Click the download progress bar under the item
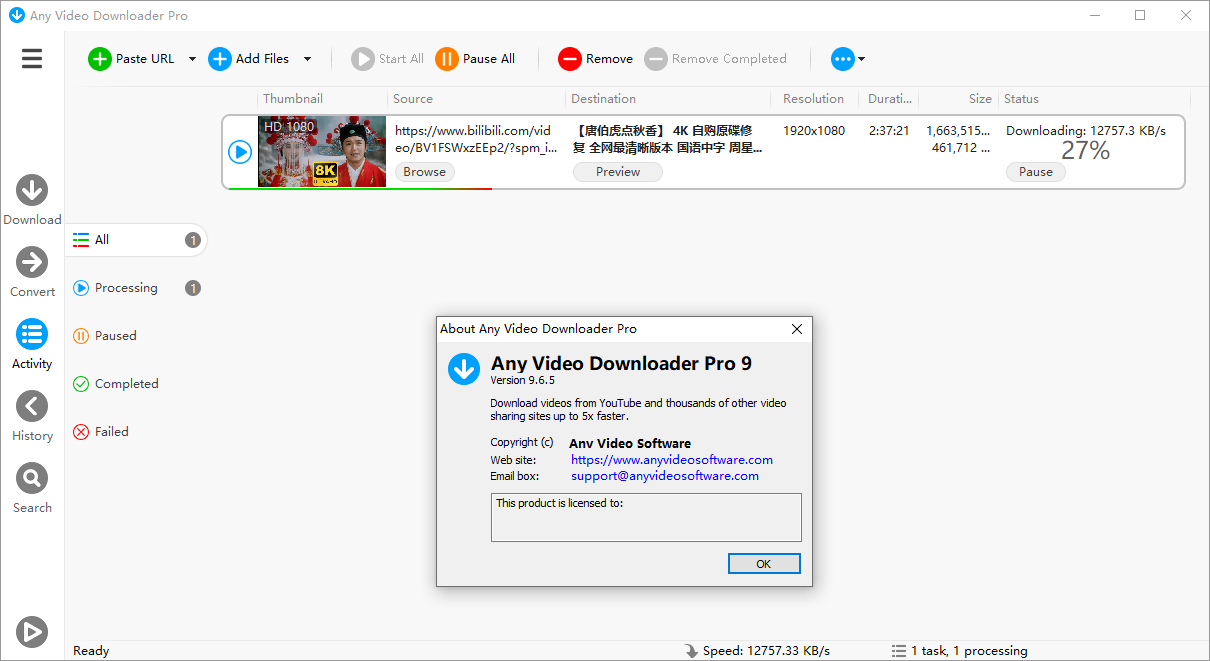The width and height of the screenshot is (1210, 661). coord(360,188)
